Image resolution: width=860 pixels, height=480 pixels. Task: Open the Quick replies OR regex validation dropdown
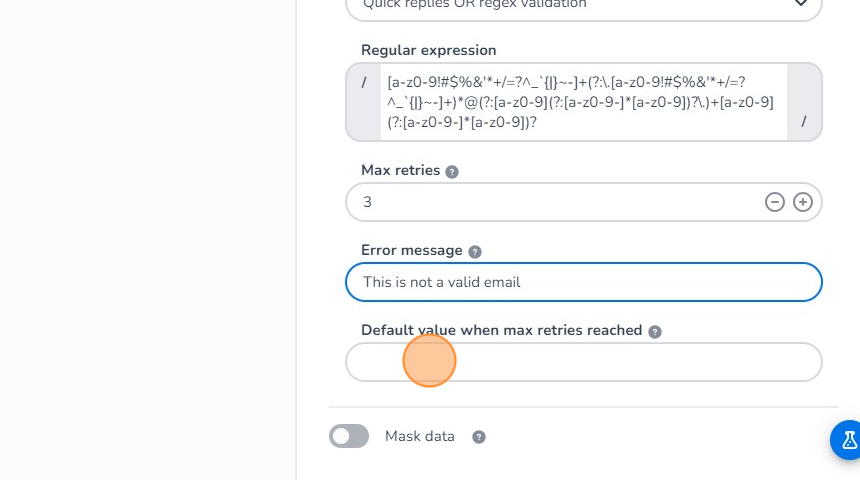[583, 6]
